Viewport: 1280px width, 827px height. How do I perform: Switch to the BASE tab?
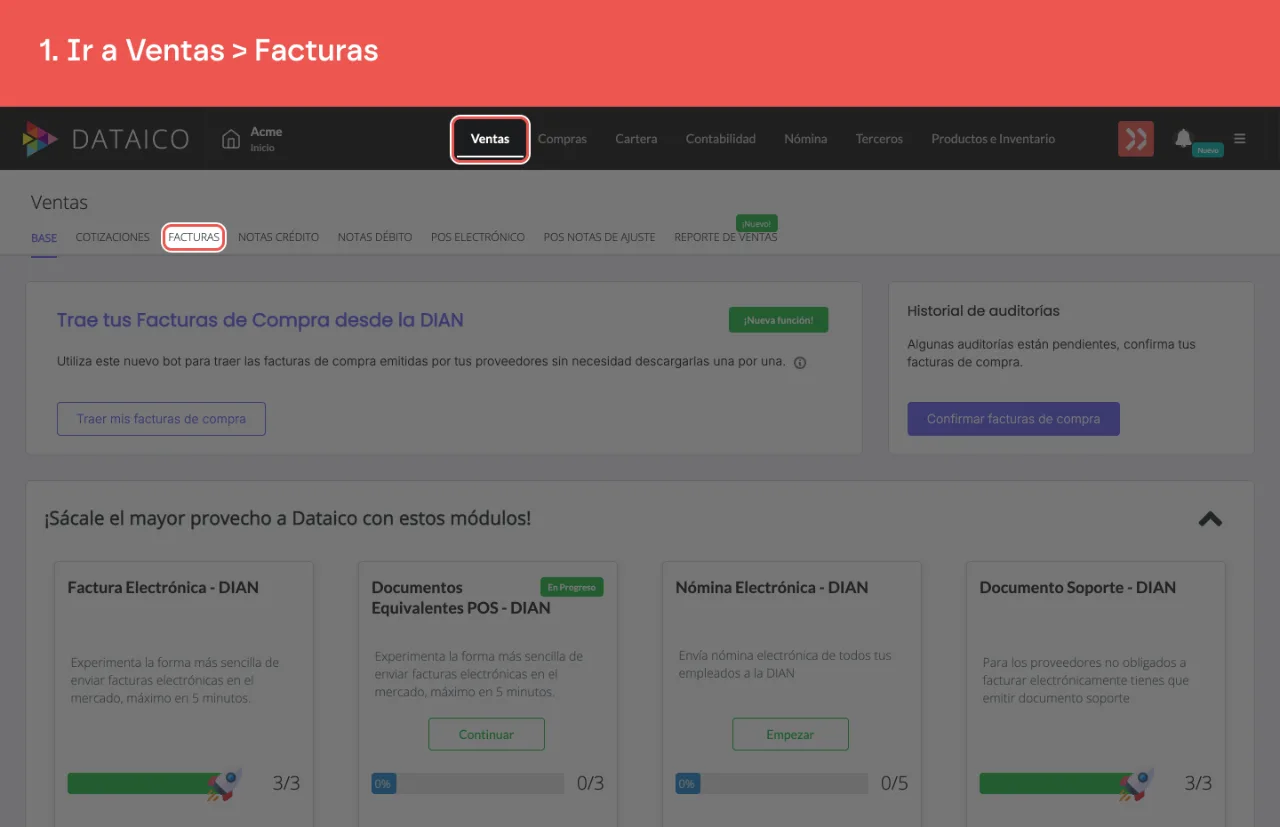44,238
